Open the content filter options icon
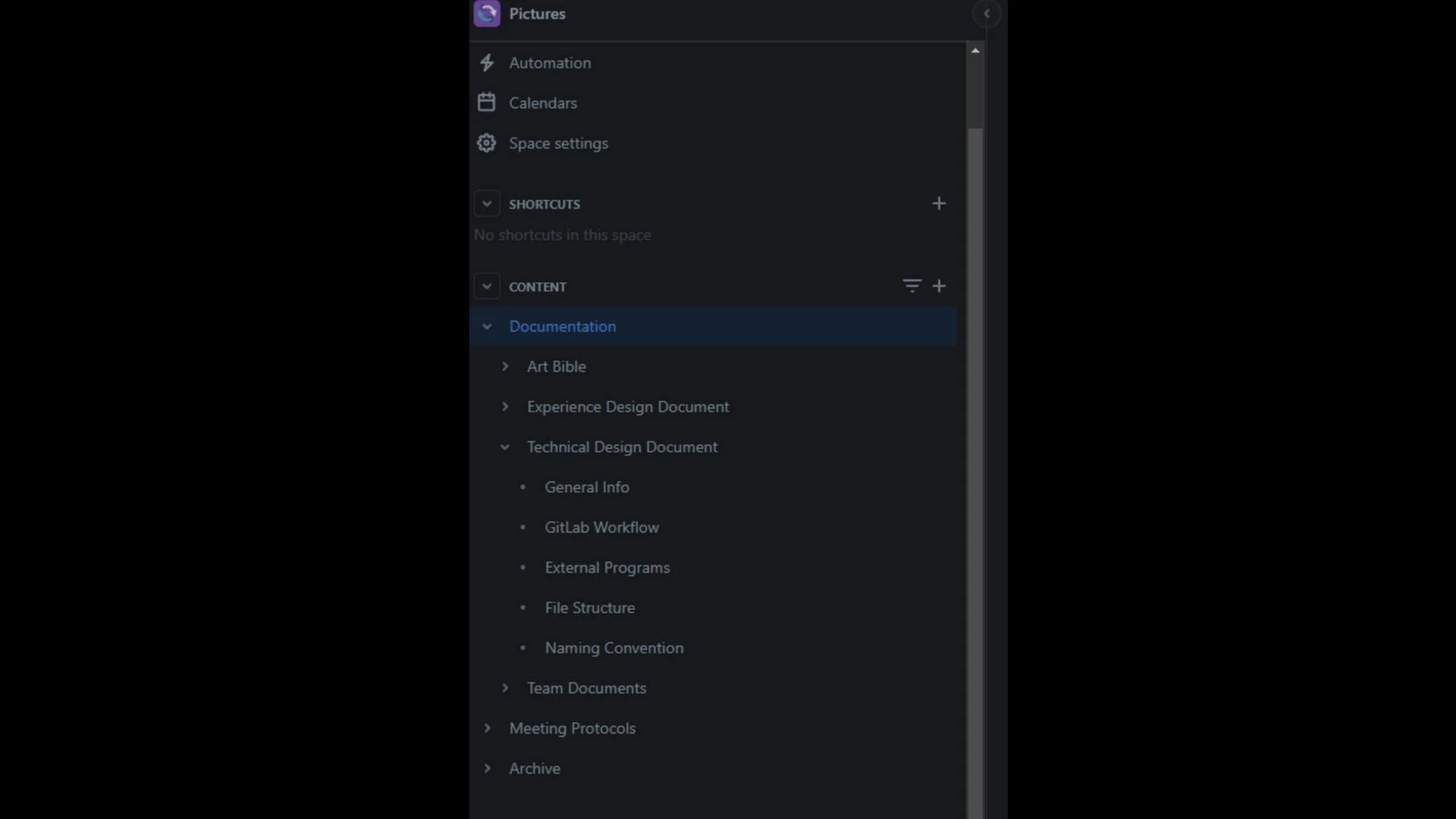Image resolution: width=1456 pixels, height=819 pixels. pos(912,286)
